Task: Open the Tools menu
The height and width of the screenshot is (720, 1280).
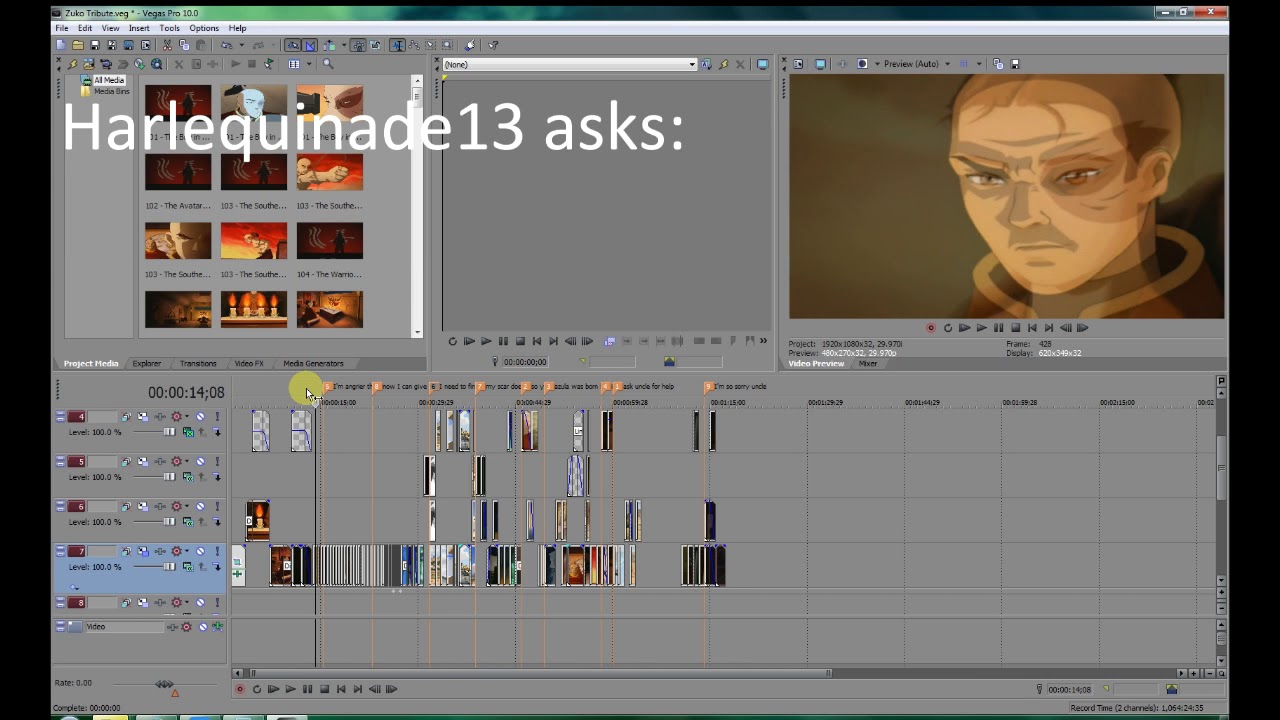Action: pyautogui.click(x=169, y=28)
